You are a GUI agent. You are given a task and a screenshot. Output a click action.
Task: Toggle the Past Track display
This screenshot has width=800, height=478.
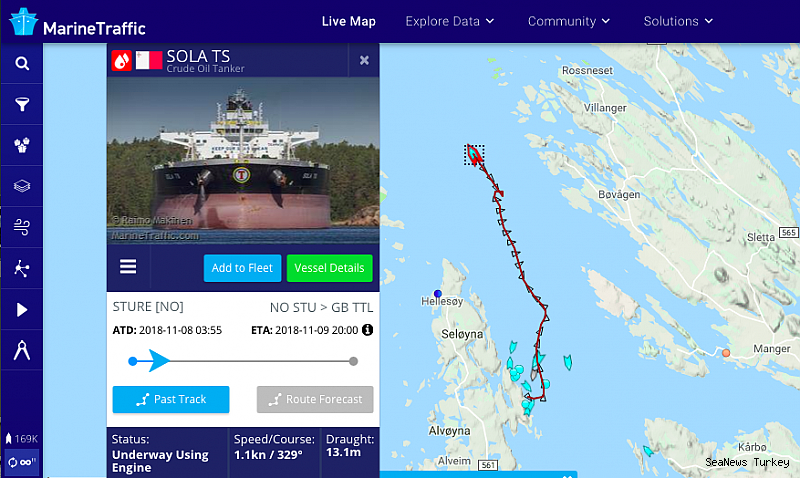tap(171, 399)
